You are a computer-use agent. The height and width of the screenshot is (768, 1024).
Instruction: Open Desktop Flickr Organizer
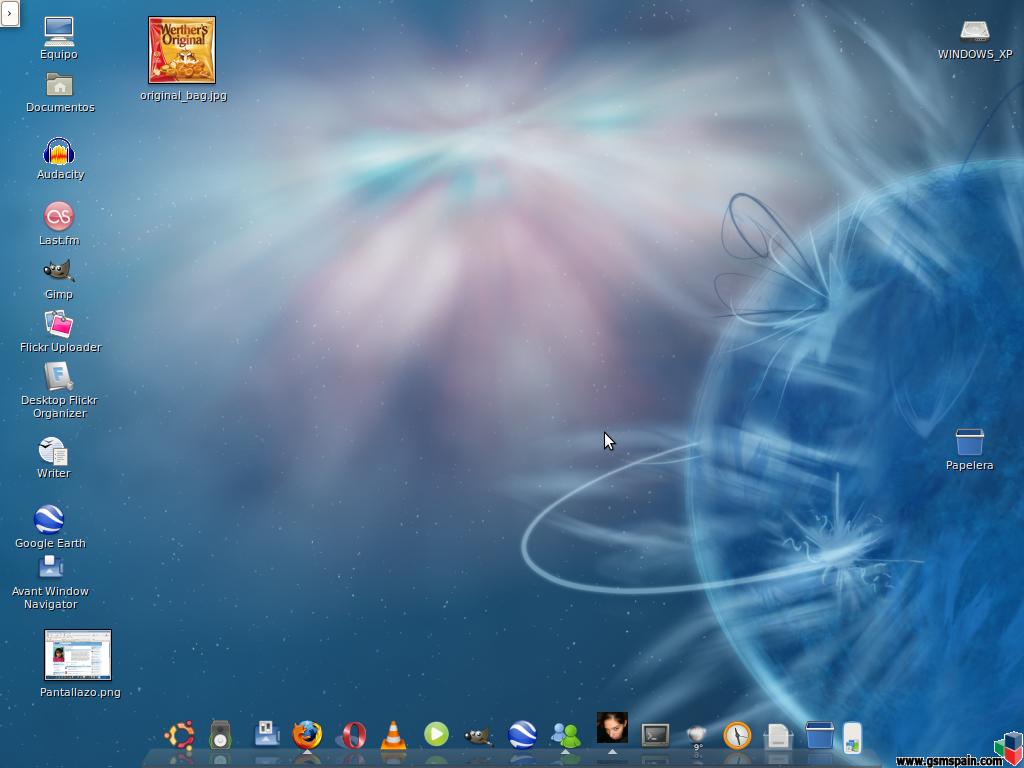coord(59,377)
